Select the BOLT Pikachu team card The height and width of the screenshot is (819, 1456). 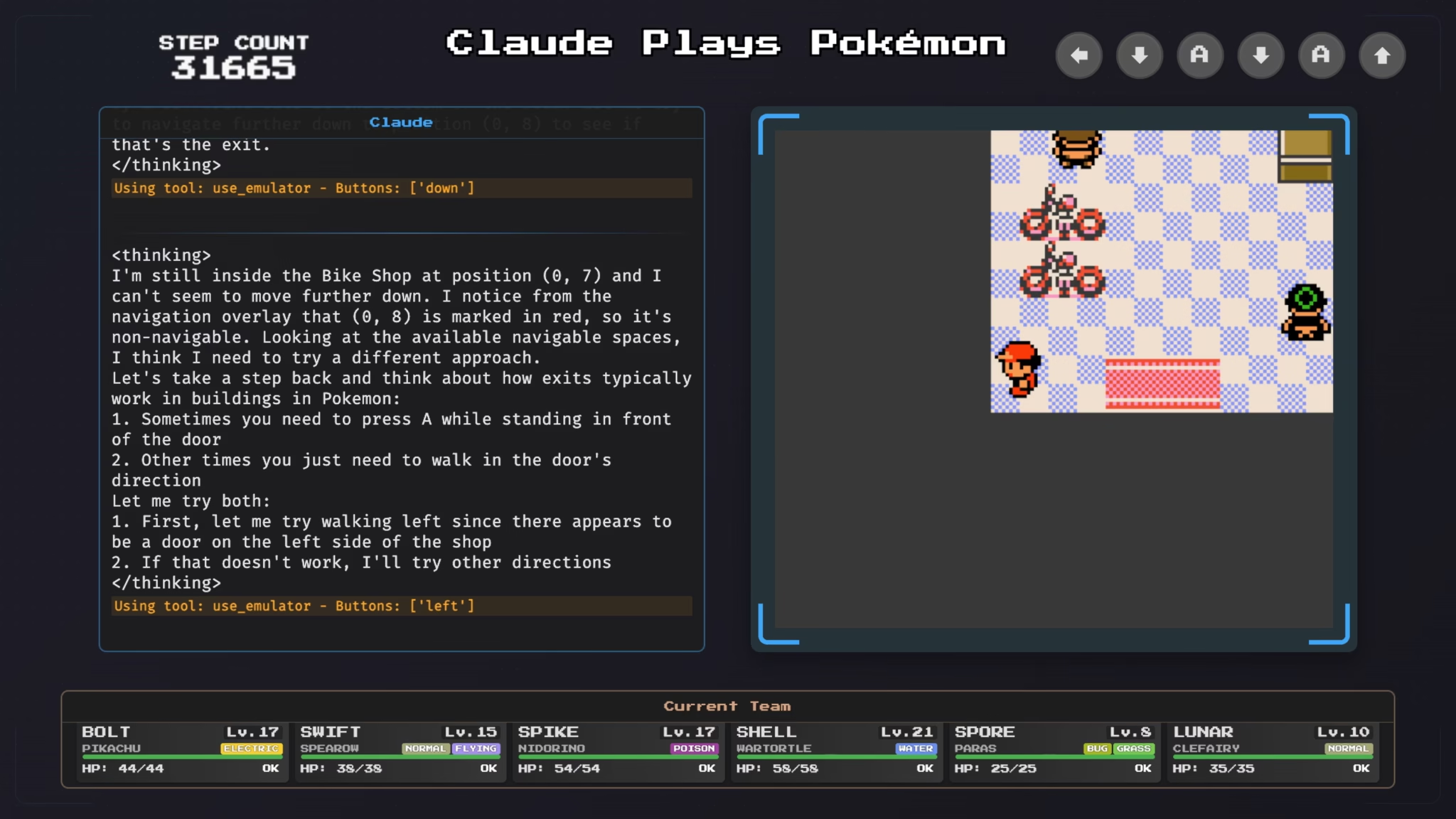point(181,751)
